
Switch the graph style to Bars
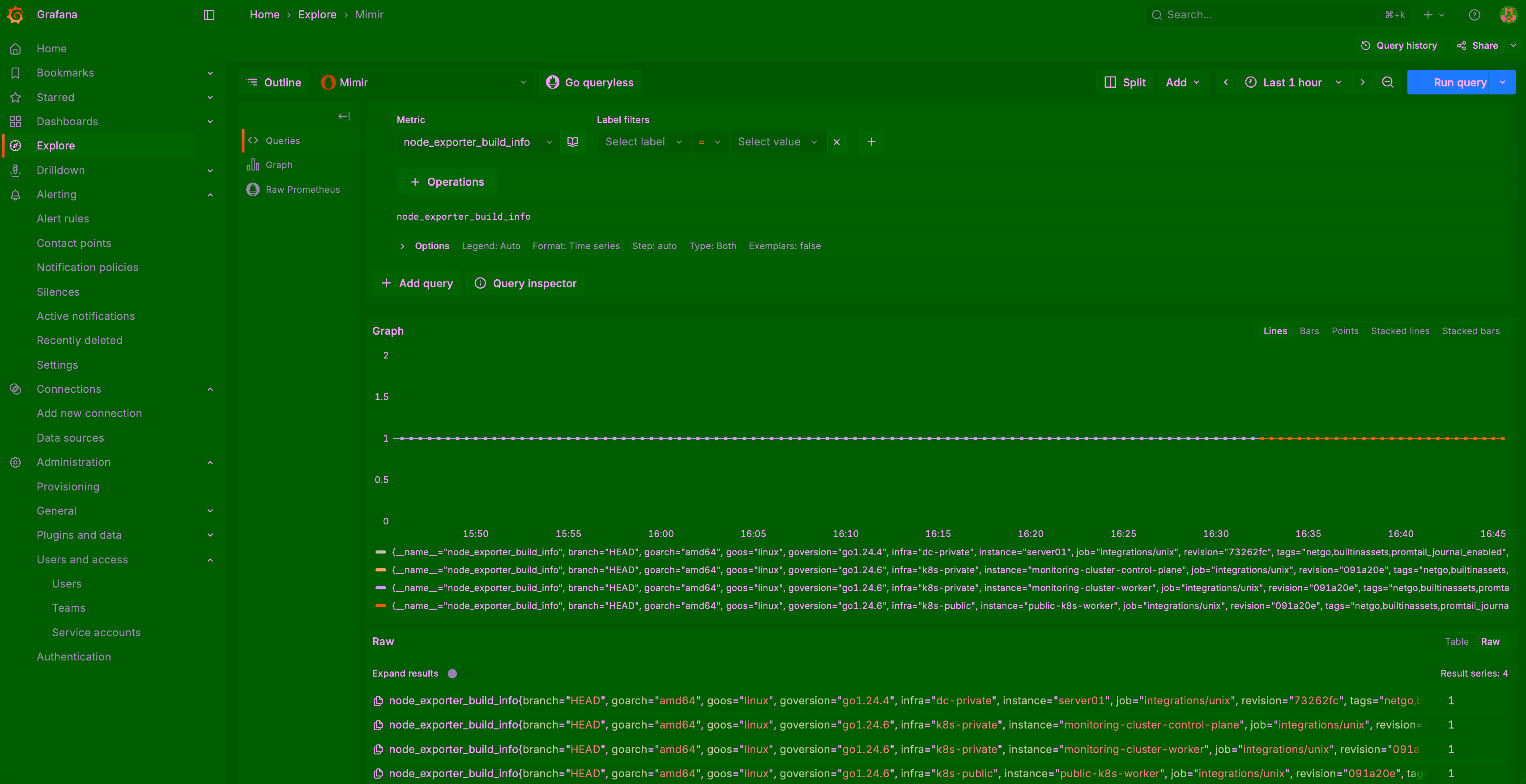point(1309,330)
